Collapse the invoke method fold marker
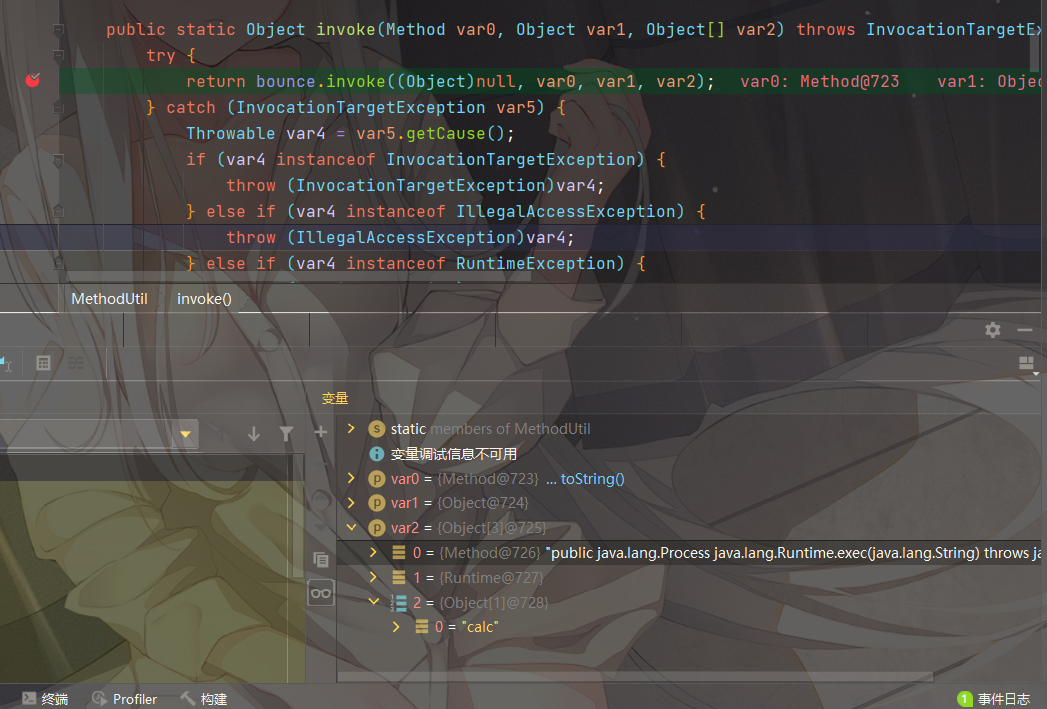Viewport: 1047px width, 709px height. tap(59, 29)
